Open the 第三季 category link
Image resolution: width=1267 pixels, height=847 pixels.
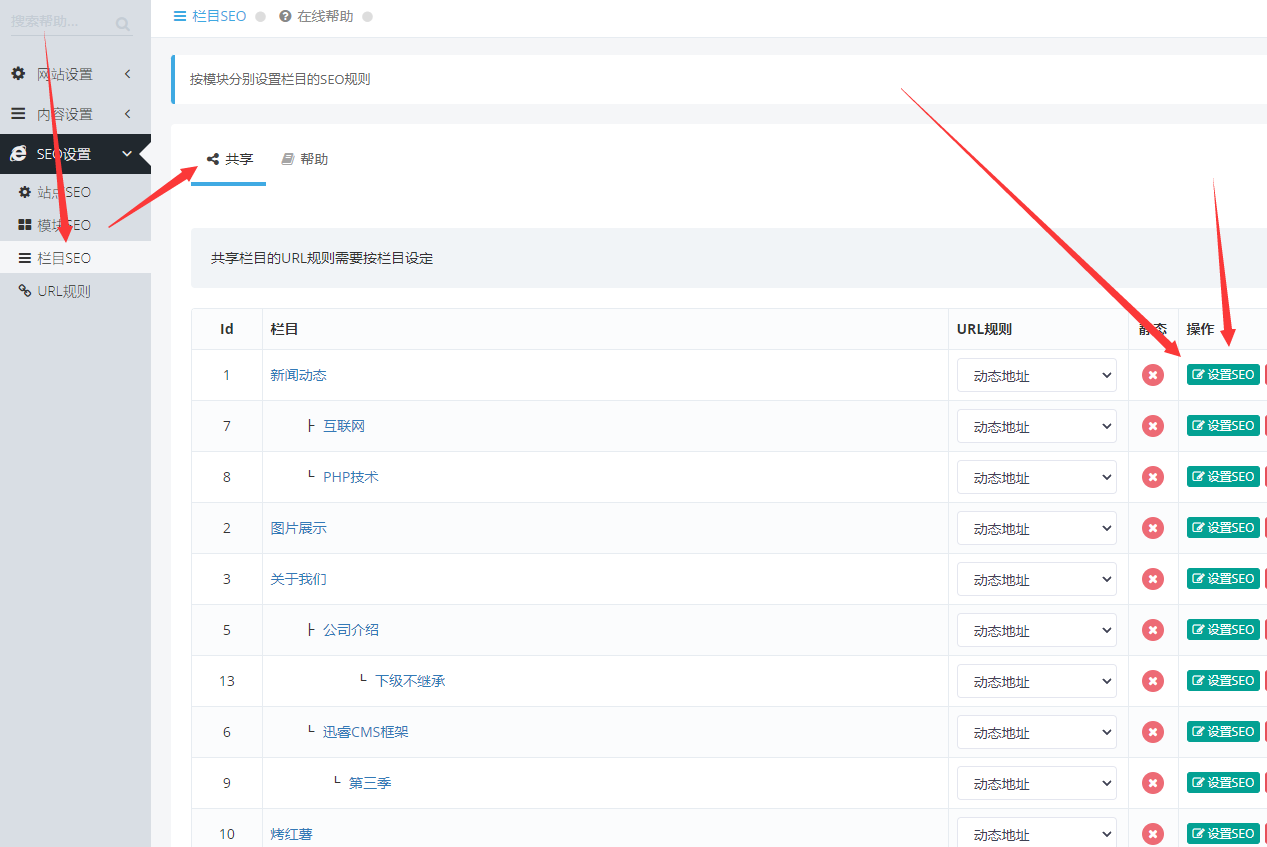coord(370,783)
